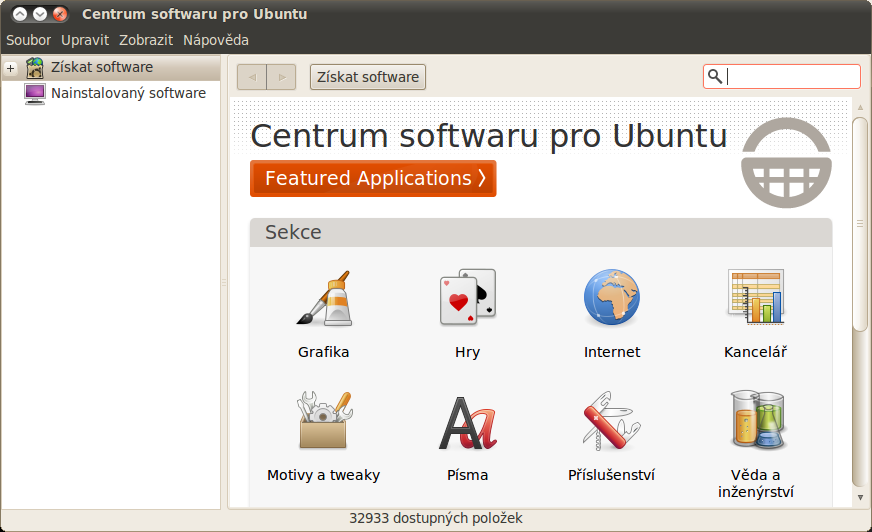
Task: Click the Internet label
Action: coord(612,352)
